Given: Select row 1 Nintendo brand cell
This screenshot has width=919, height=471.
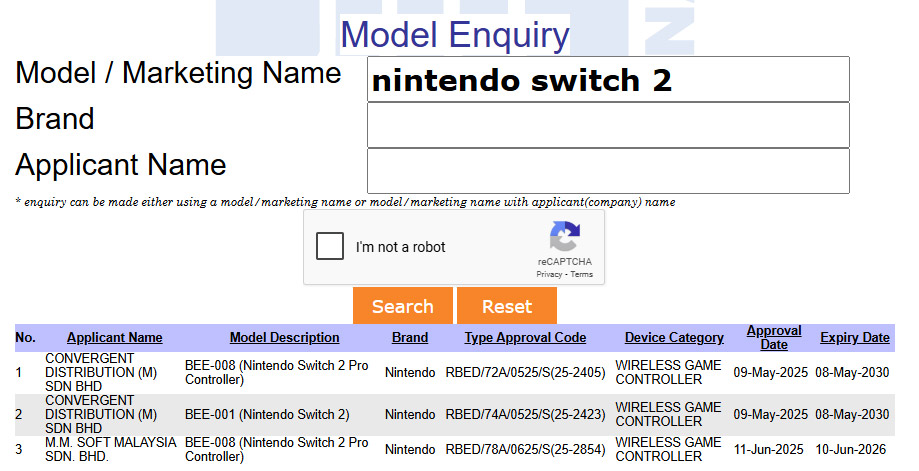Looking at the screenshot, I should [x=410, y=372].
